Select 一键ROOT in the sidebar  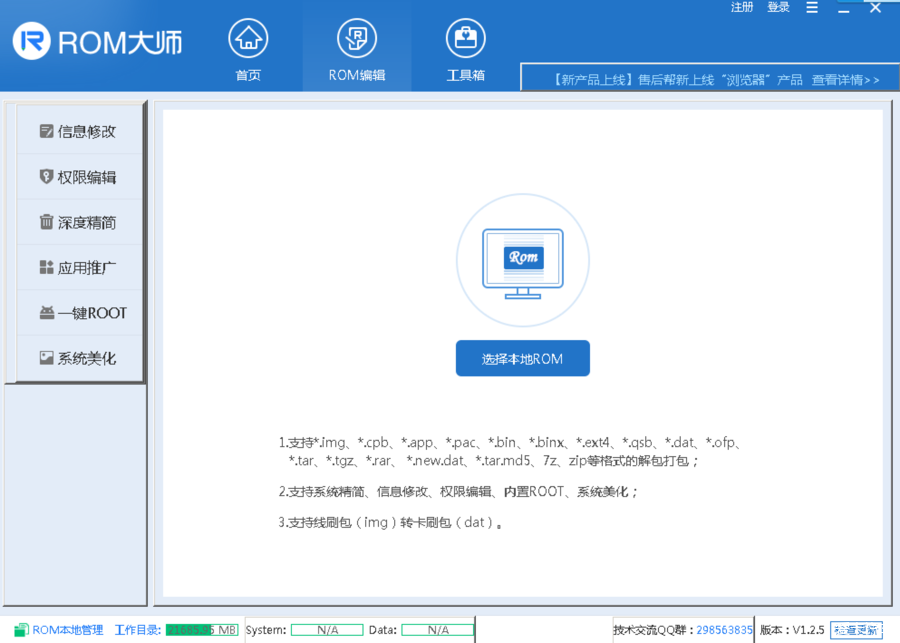click(79, 313)
